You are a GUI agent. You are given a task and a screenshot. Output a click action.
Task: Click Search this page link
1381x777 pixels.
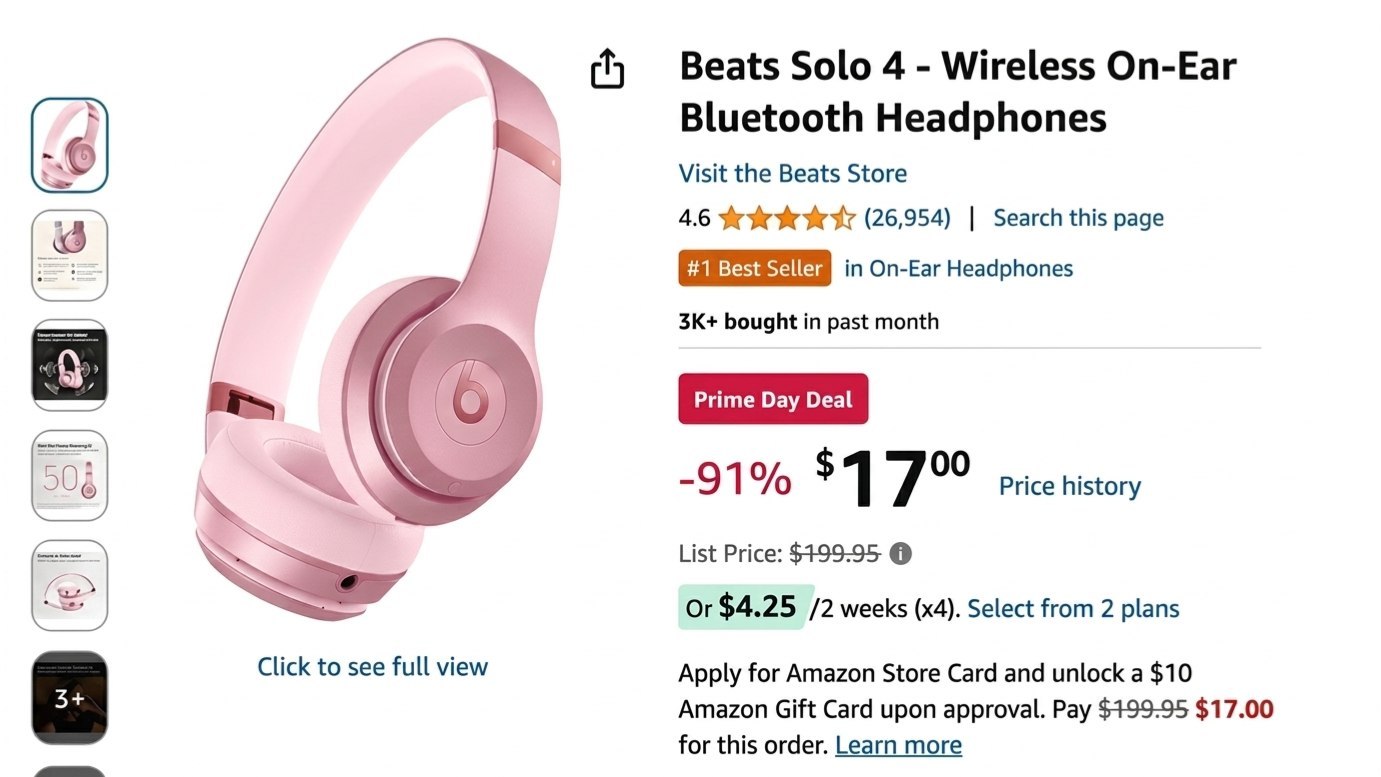(x=1078, y=218)
